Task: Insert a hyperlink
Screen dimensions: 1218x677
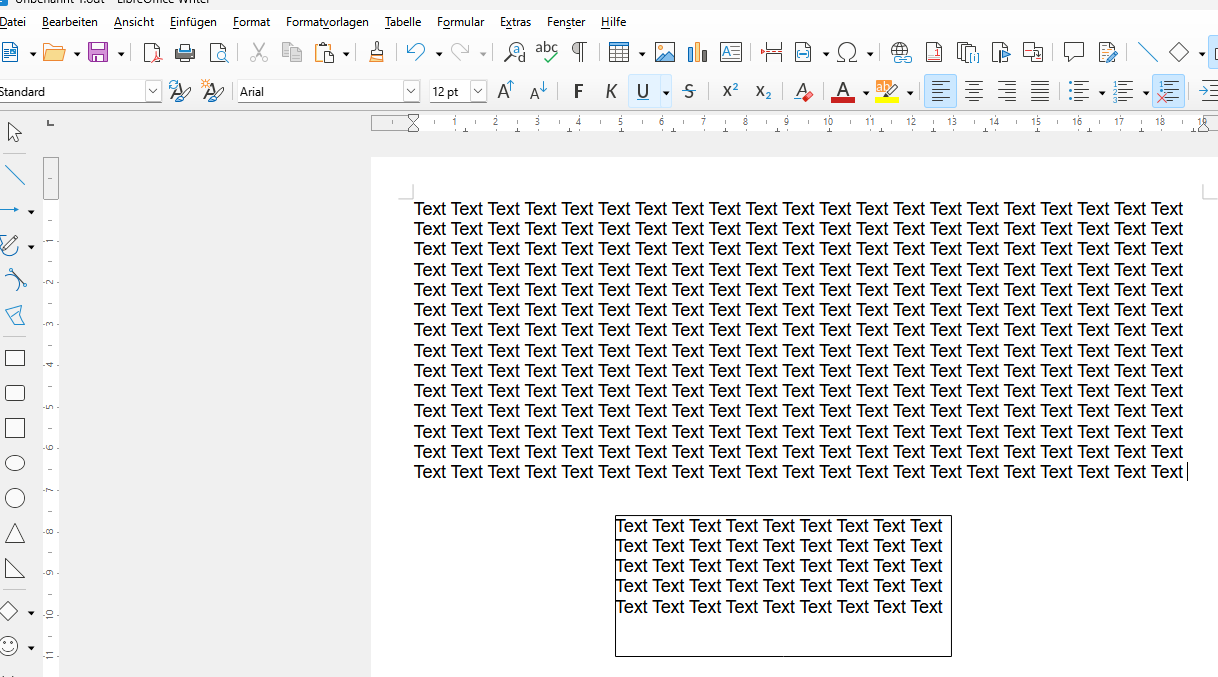Action: 901,52
